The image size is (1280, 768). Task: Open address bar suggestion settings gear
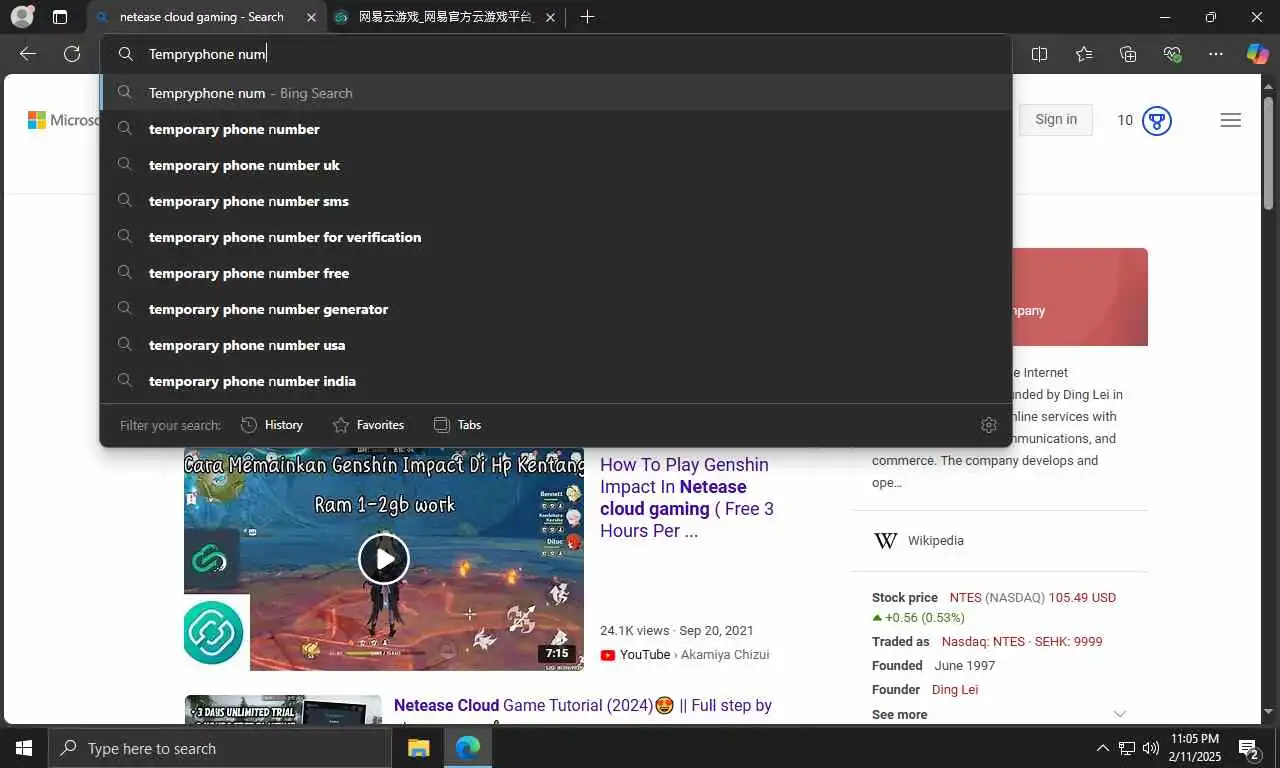click(989, 425)
